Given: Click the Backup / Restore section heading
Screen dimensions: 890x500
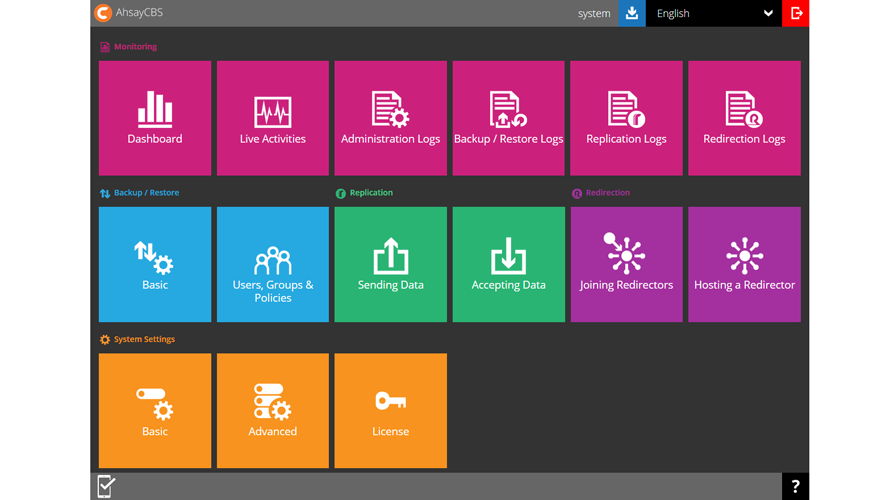Looking at the screenshot, I should pyautogui.click(x=140, y=193).
